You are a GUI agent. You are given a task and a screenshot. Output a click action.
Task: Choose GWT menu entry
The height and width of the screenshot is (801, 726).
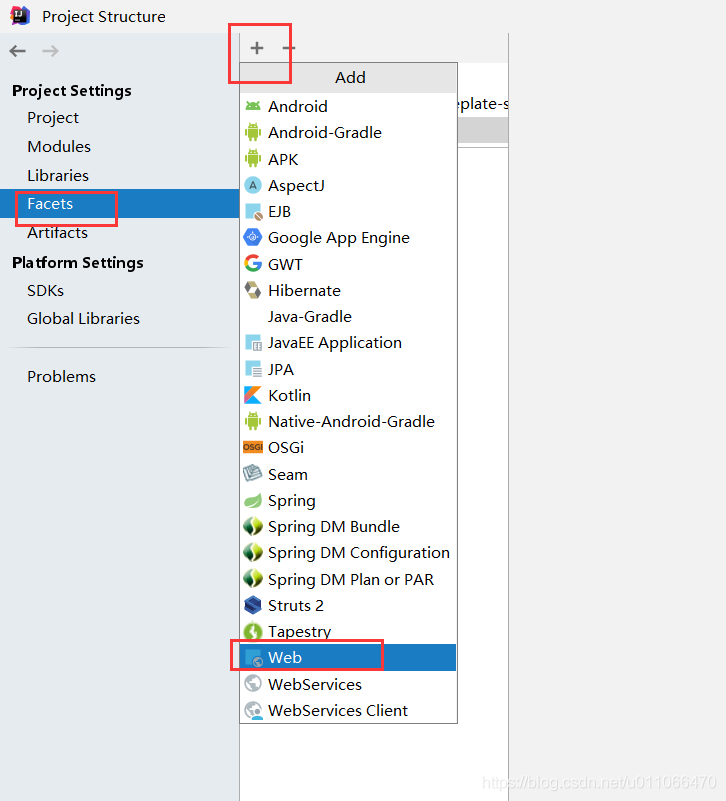(348, 264)
